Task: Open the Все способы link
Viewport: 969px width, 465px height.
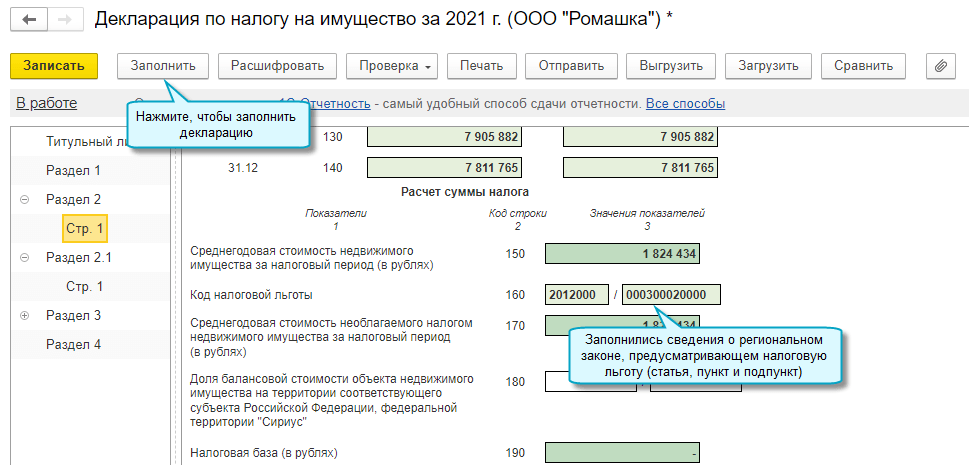Action: coord(685,103)
